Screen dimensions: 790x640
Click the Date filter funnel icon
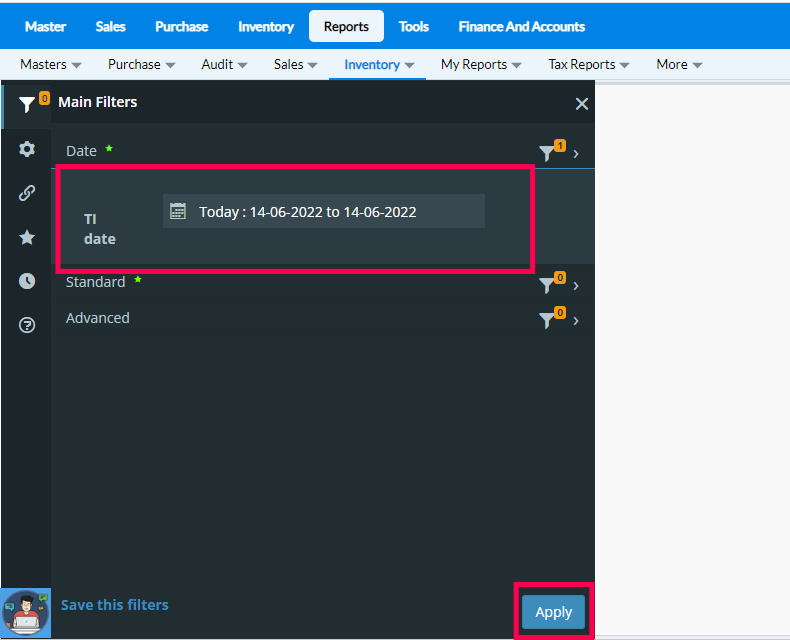pyautogui.click(x=547, y=153)
